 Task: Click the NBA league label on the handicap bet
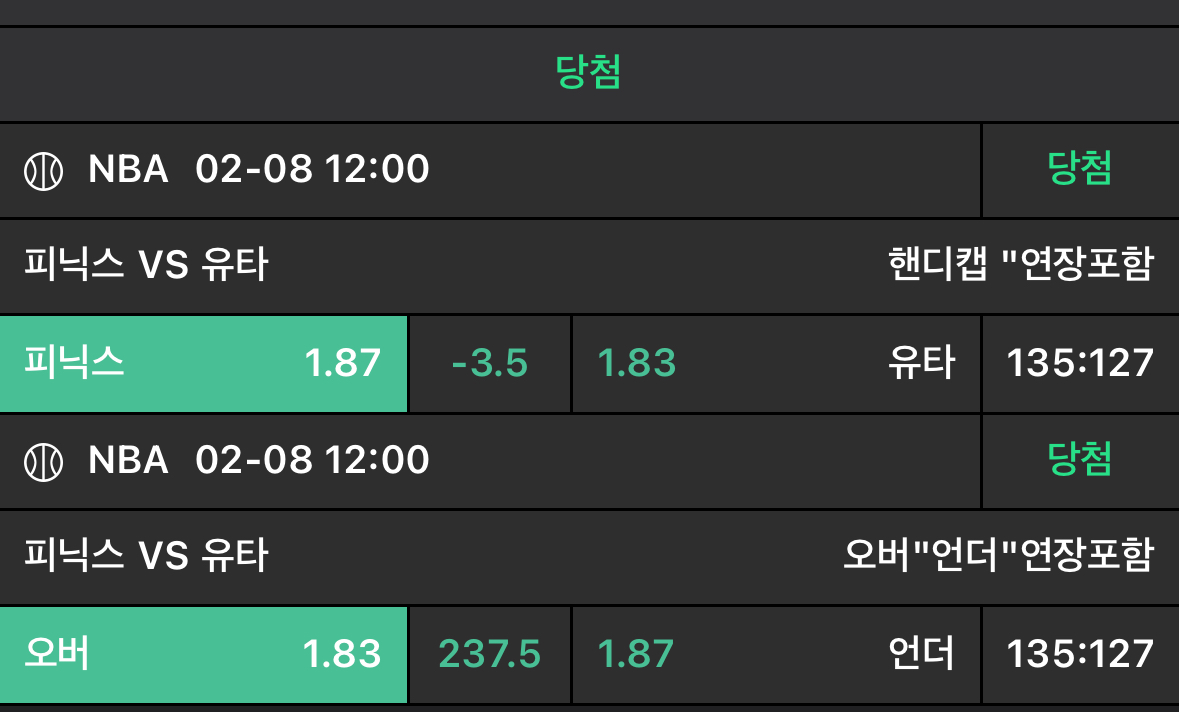pyautogui.click(x=128, y=169)
